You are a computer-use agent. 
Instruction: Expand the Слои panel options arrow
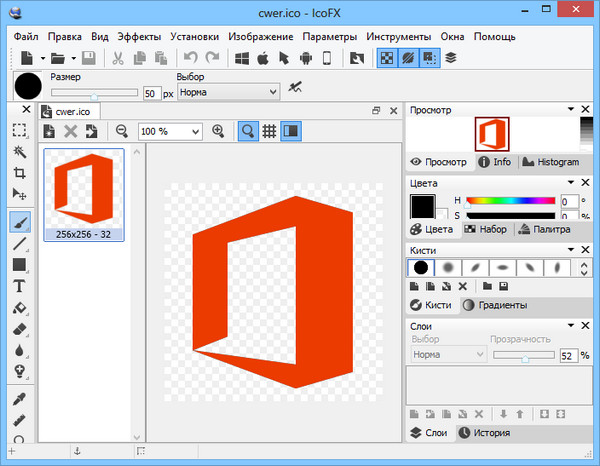click(x=571, y=326)
